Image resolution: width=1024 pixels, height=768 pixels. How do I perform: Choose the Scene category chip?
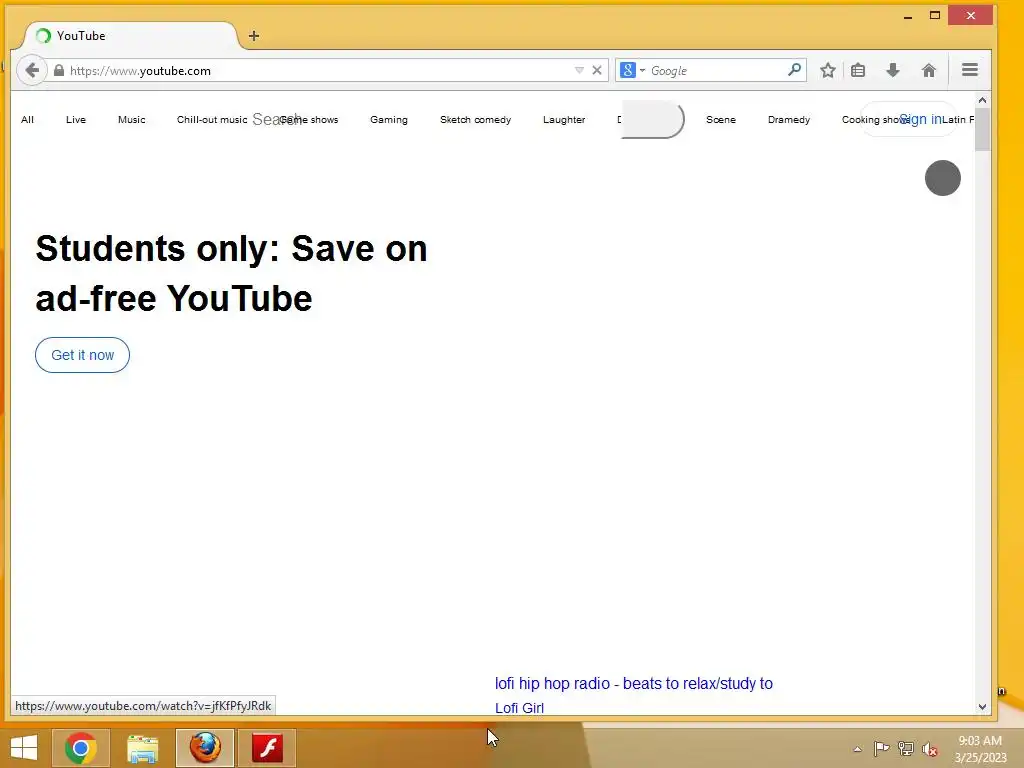(x=721, y=120)
